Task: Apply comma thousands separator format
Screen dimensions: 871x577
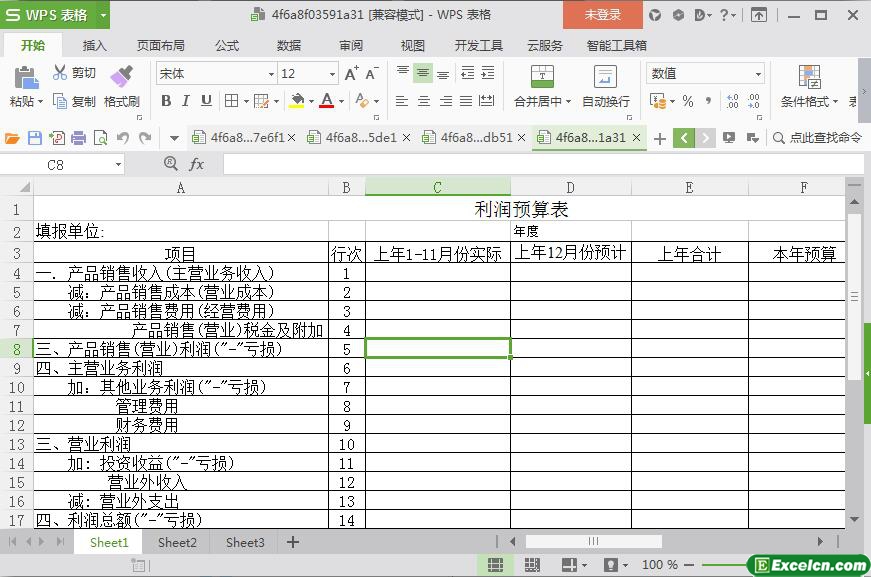Action: (708, 101)
